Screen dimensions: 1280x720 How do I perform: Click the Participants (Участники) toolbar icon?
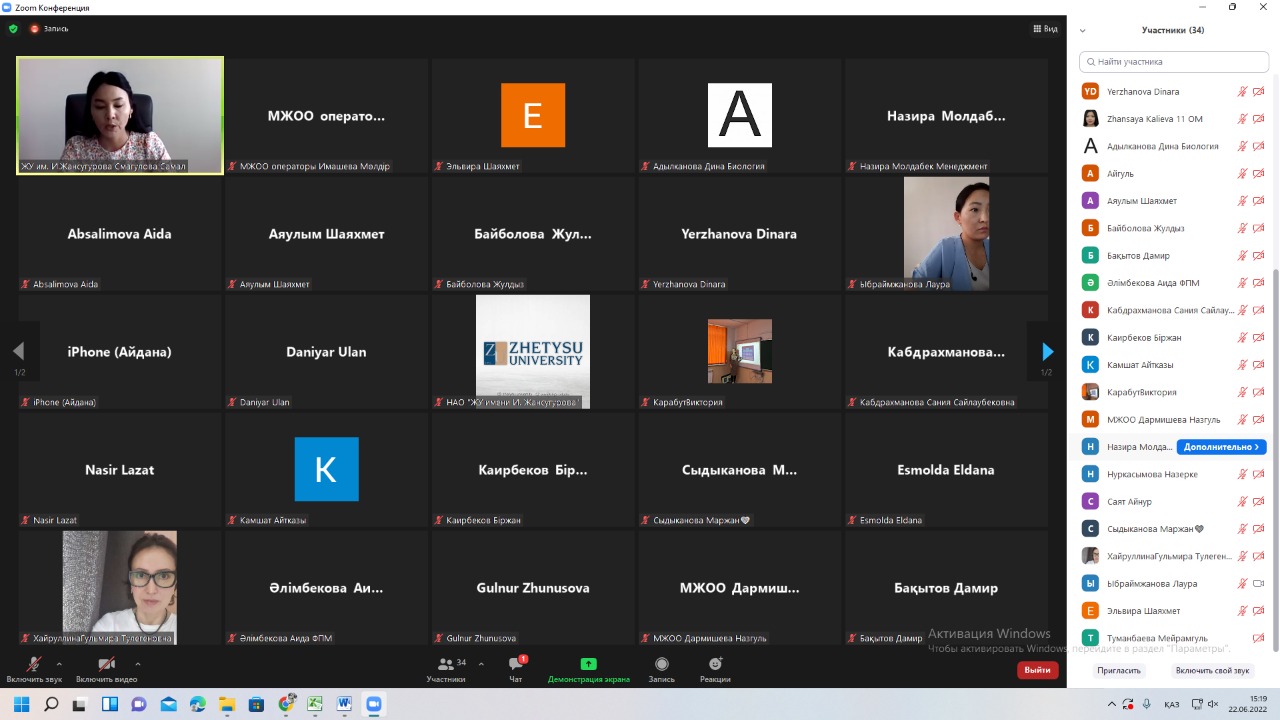pyautogui.click(x=446, y=665)
